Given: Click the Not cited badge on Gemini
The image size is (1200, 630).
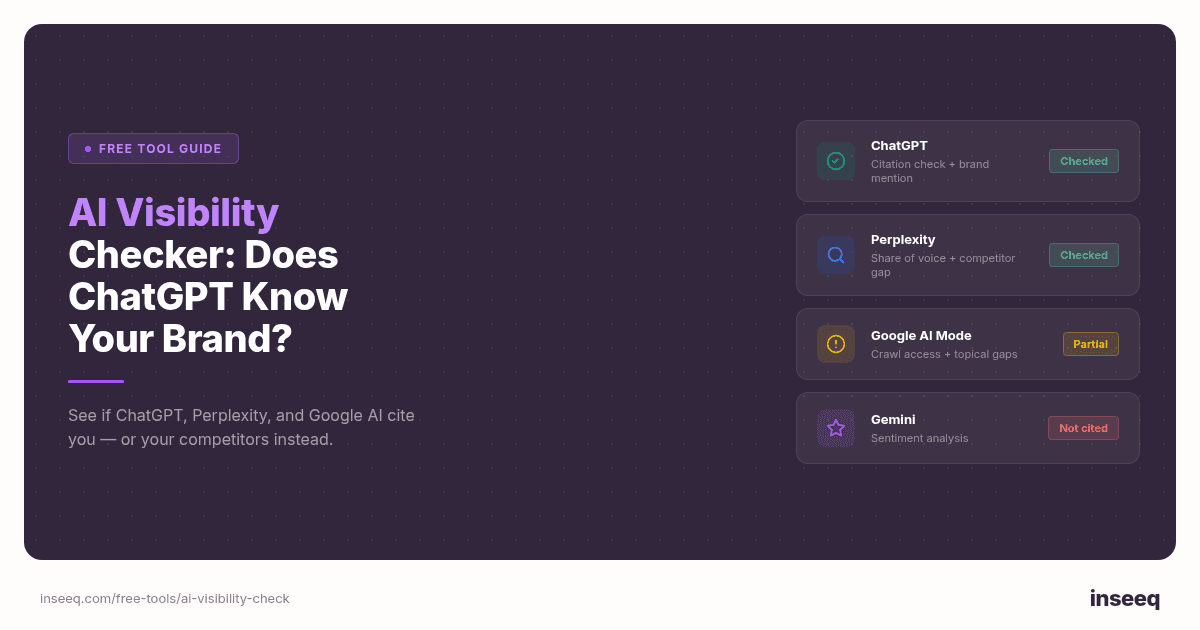Looking at the screenshot, I should [x=1083, y=428].
